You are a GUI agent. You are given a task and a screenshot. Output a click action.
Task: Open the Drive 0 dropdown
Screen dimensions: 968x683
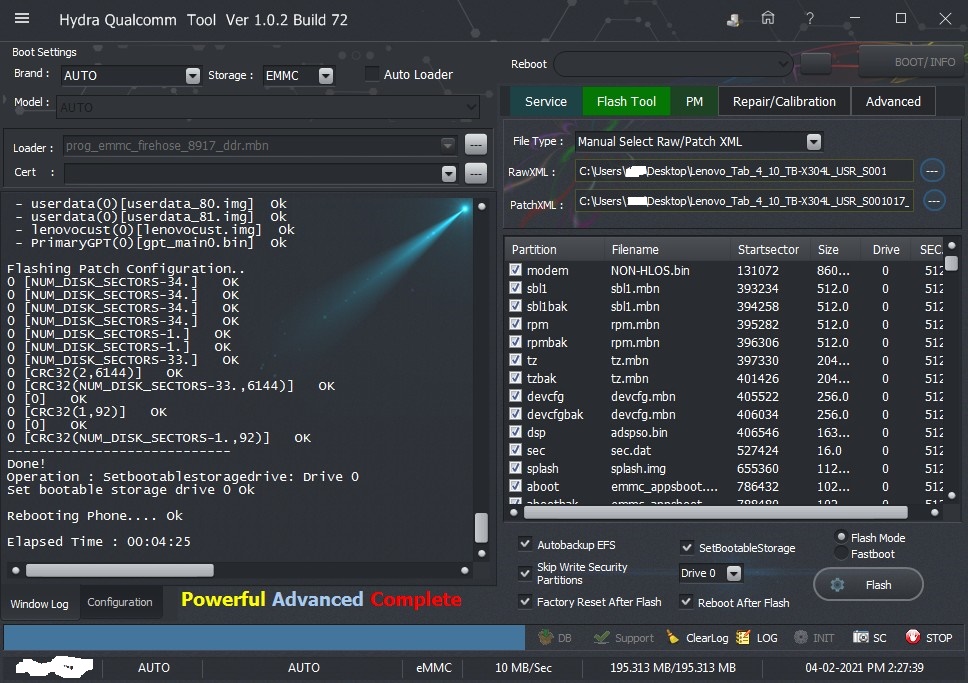(733, 573)
